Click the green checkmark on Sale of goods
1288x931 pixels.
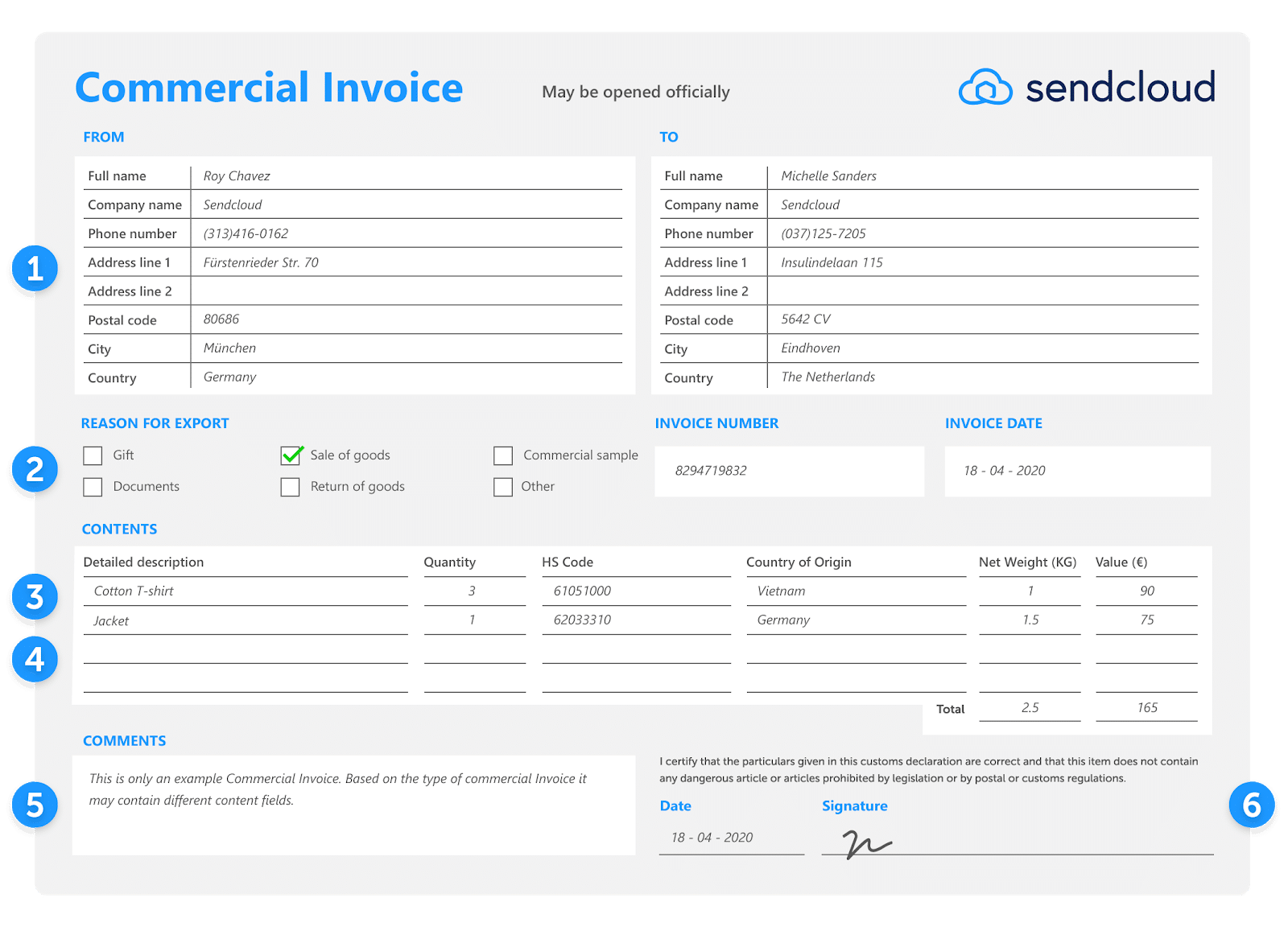[291, 455]
